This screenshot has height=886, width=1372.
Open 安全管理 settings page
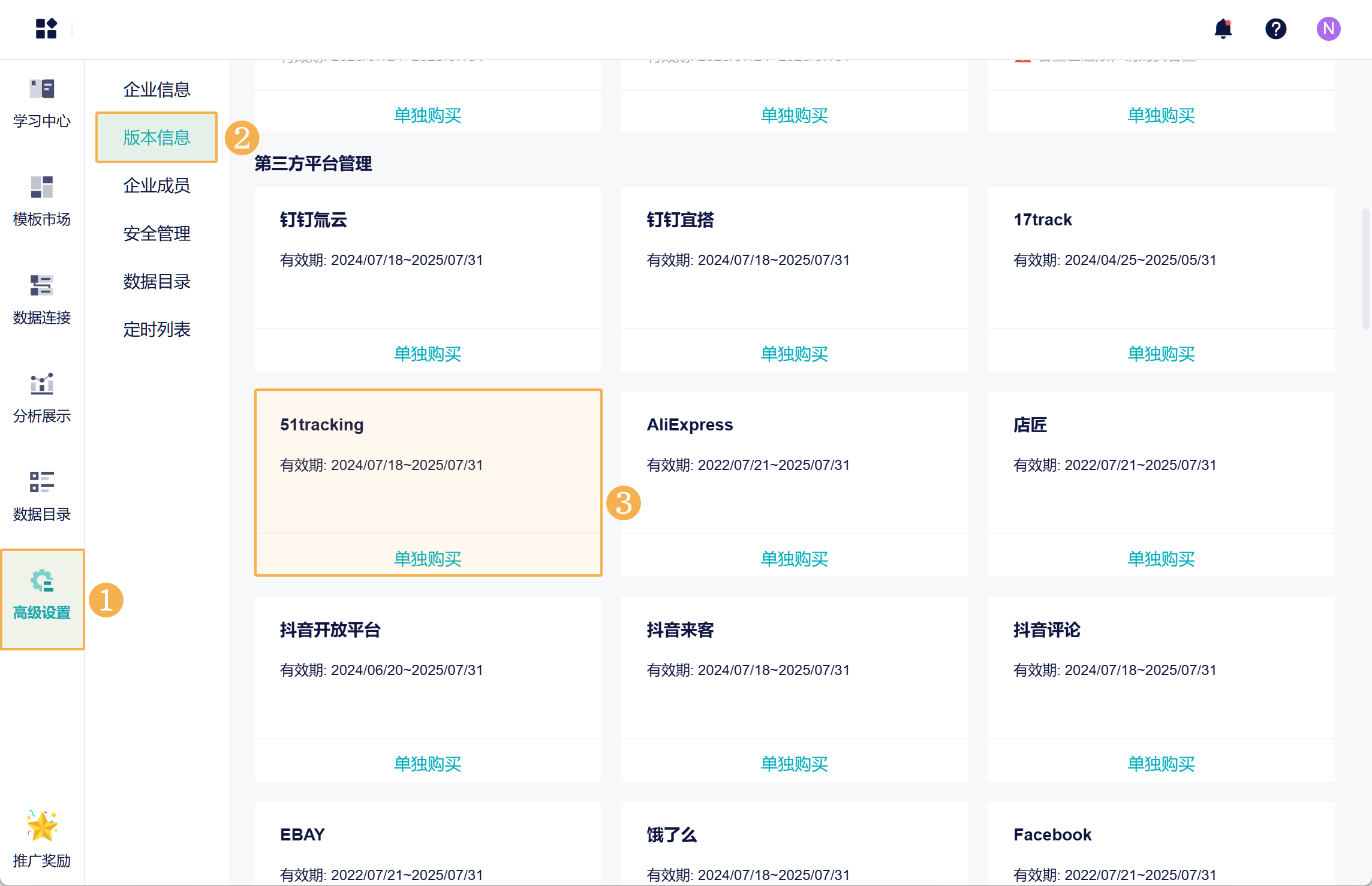157,233
